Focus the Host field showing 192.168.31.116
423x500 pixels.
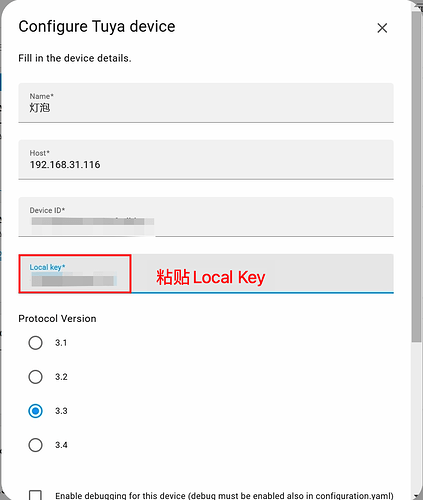(206, 160)
